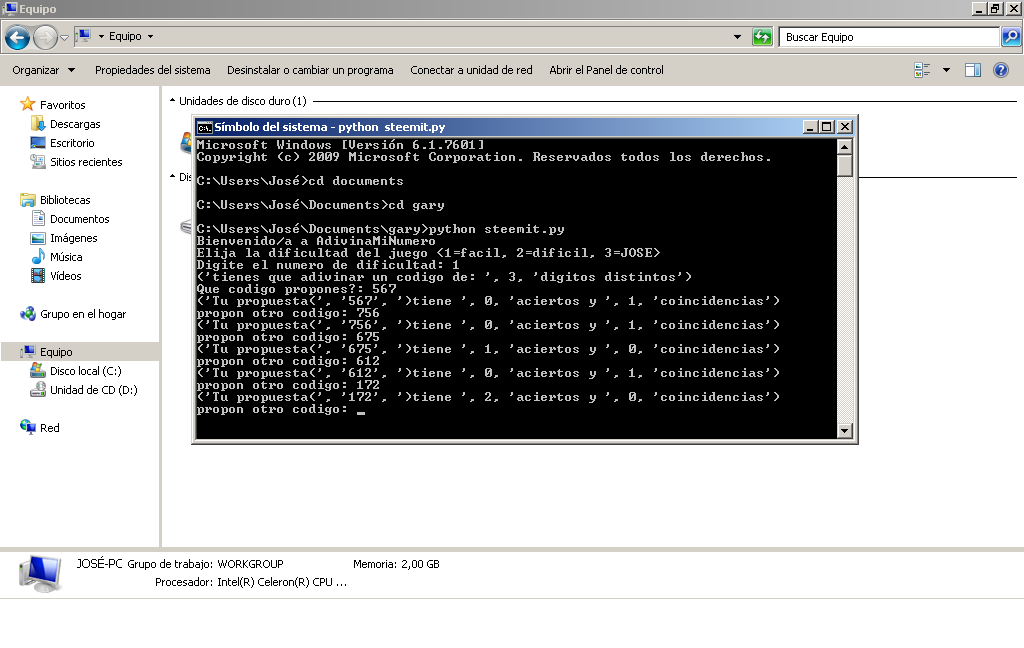Go back with the Explorer back arrow
The height and width of the screenshot is (648, 1024).
(18, 37)
